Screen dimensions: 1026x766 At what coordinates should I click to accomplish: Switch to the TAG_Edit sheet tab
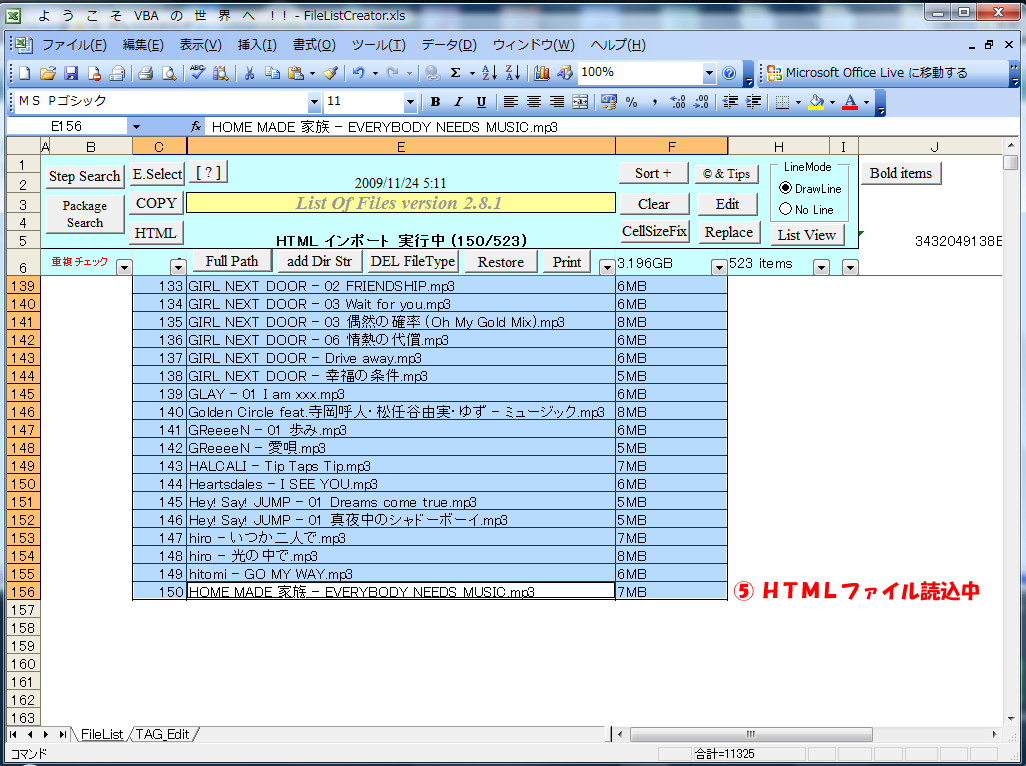click(x=162, y=735)
